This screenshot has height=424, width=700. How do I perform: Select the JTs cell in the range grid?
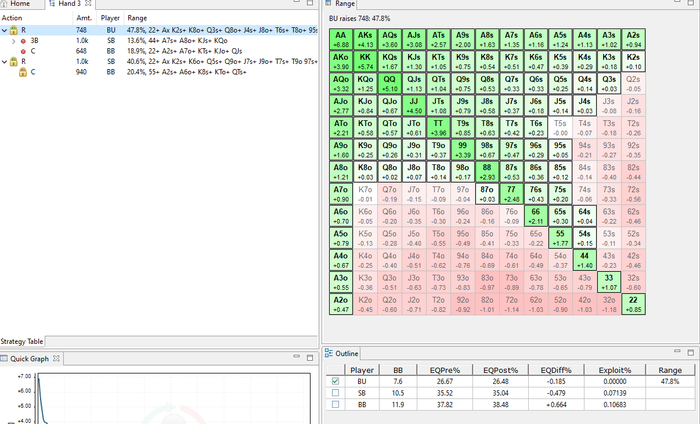(438, 106)
